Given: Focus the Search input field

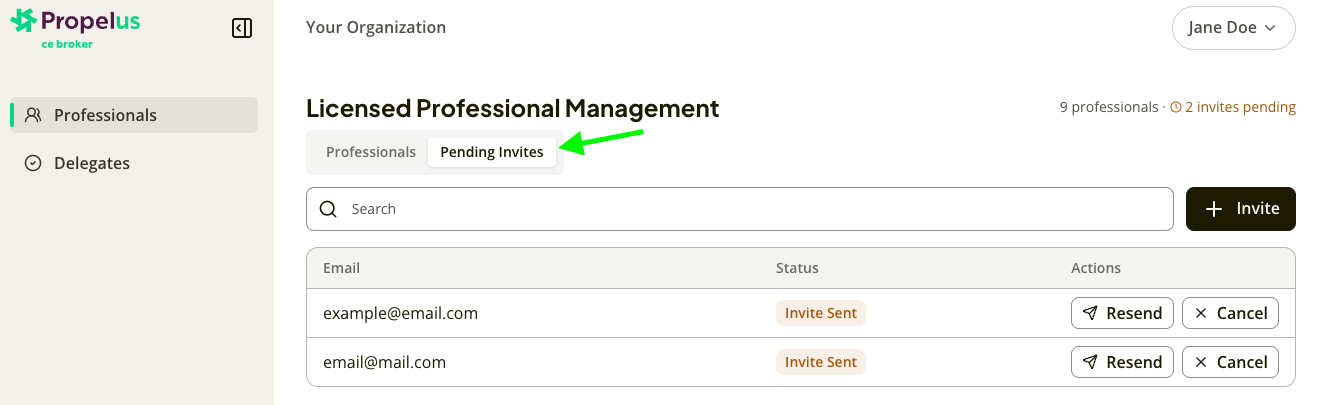Looking at the screenshot, I should (x=740, y=209).
